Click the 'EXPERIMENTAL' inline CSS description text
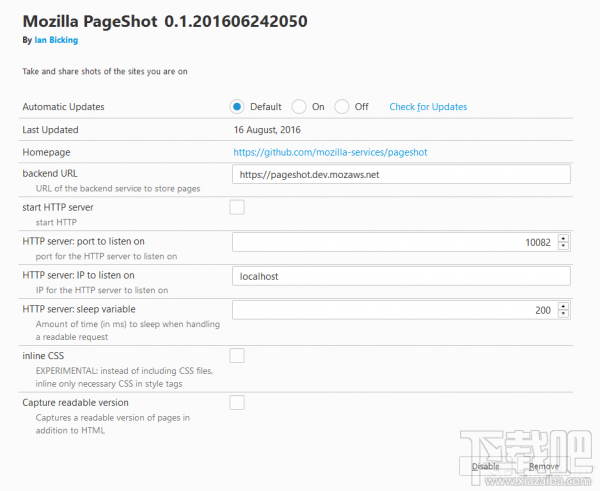Image resolution: width=600 pixels, height=491 pixels. point(124,377)
